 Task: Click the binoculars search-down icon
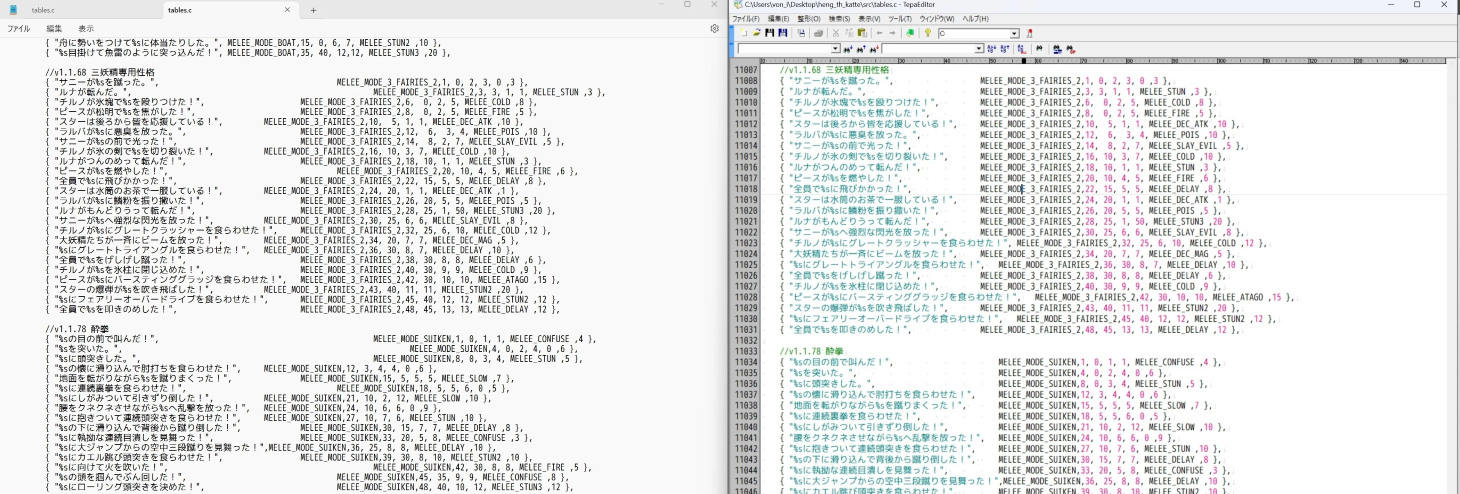[848, 49]
